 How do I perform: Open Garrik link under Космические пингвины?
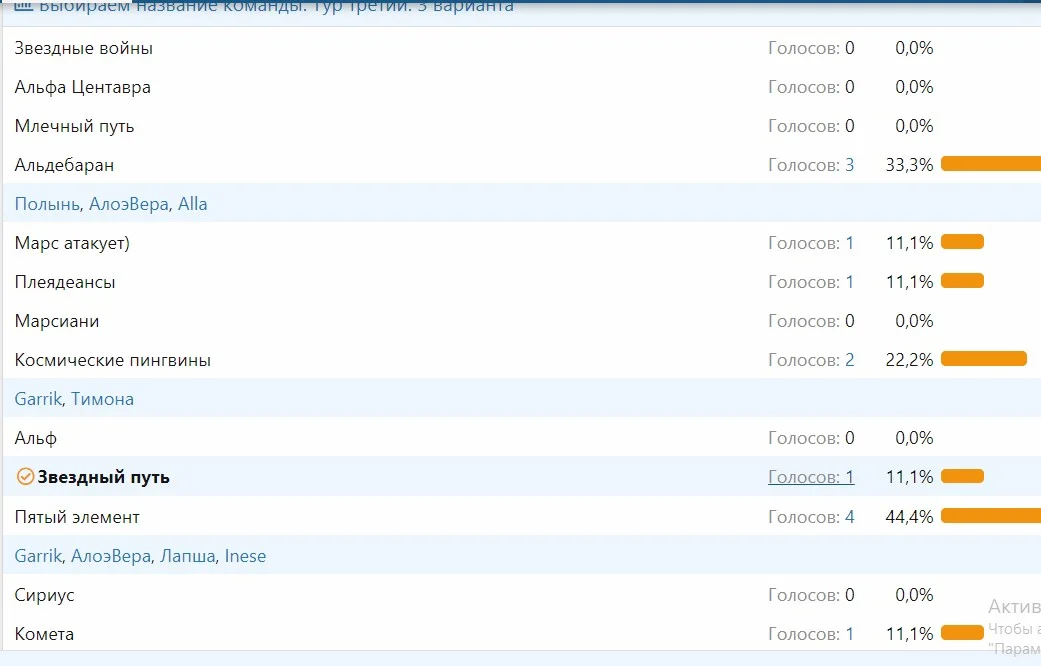point(39,398)
